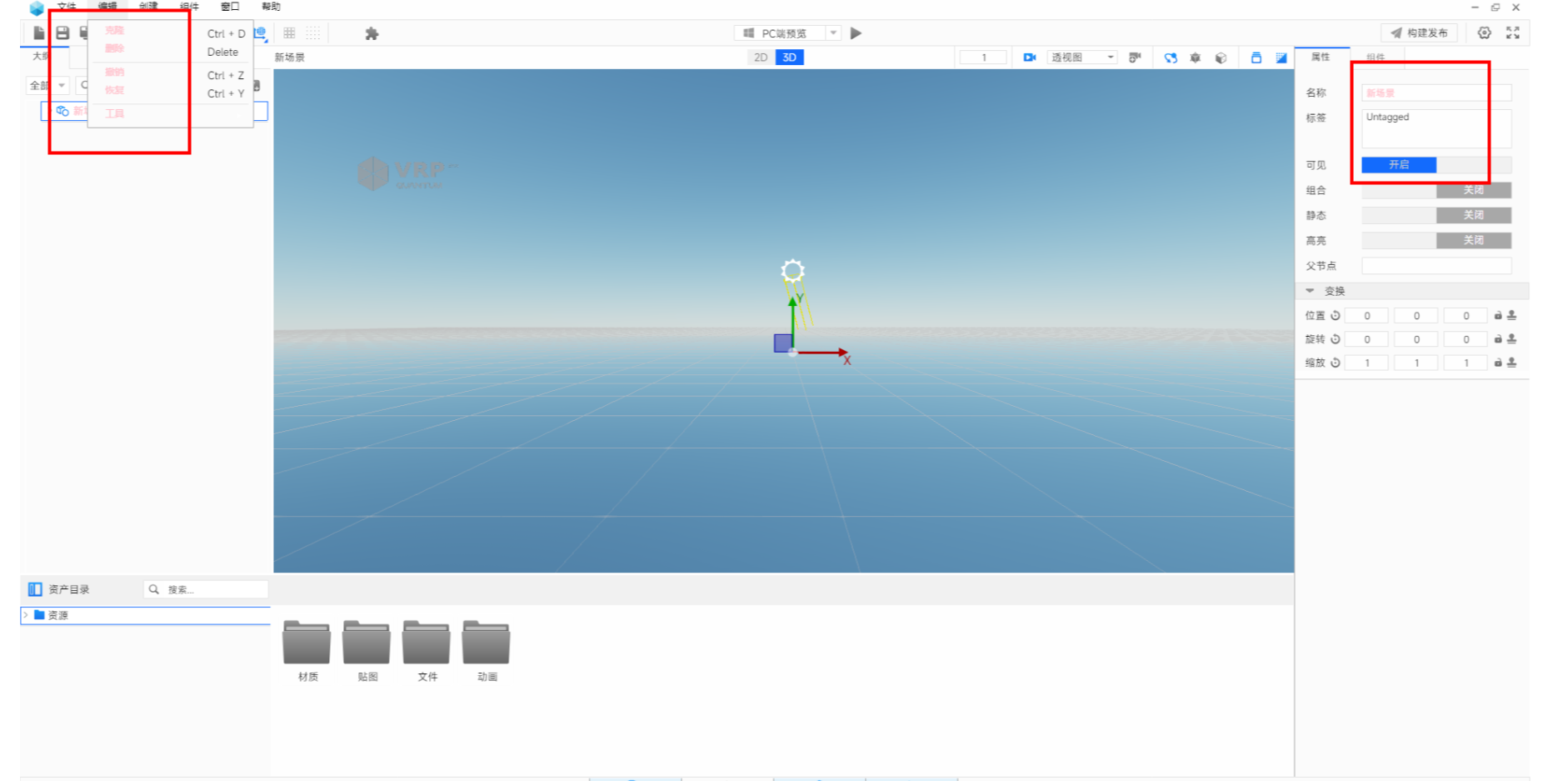Open the 窗口 menu
The image size is (1568, 781).
coord(230,7)
